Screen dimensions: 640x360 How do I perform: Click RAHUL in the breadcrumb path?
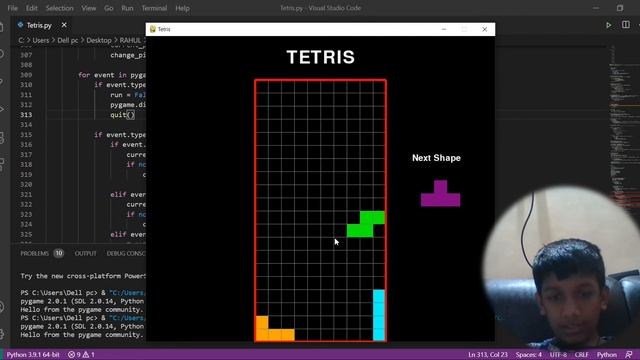pyautogui.click(x=130, y=40)
